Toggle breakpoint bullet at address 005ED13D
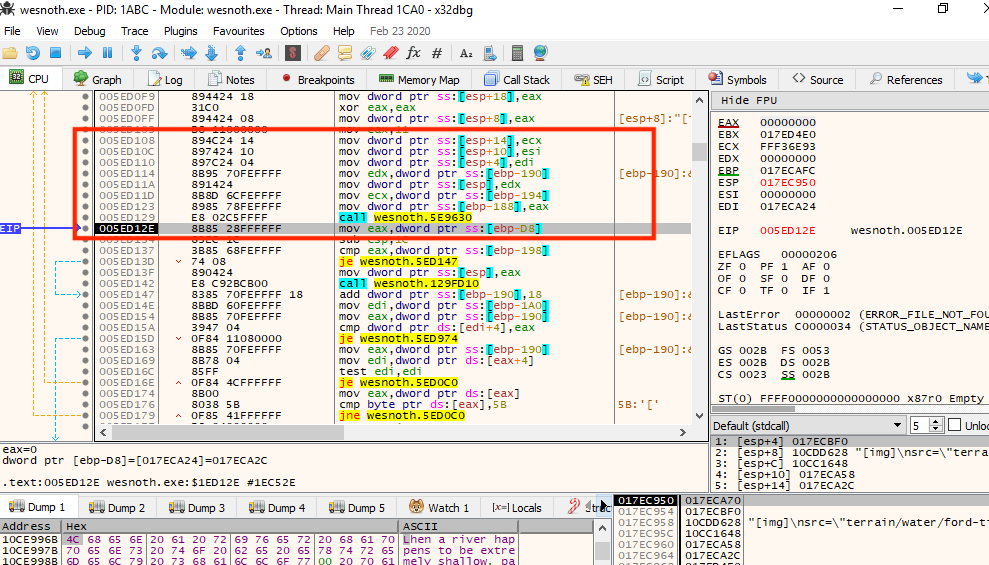 pos(85,261)
